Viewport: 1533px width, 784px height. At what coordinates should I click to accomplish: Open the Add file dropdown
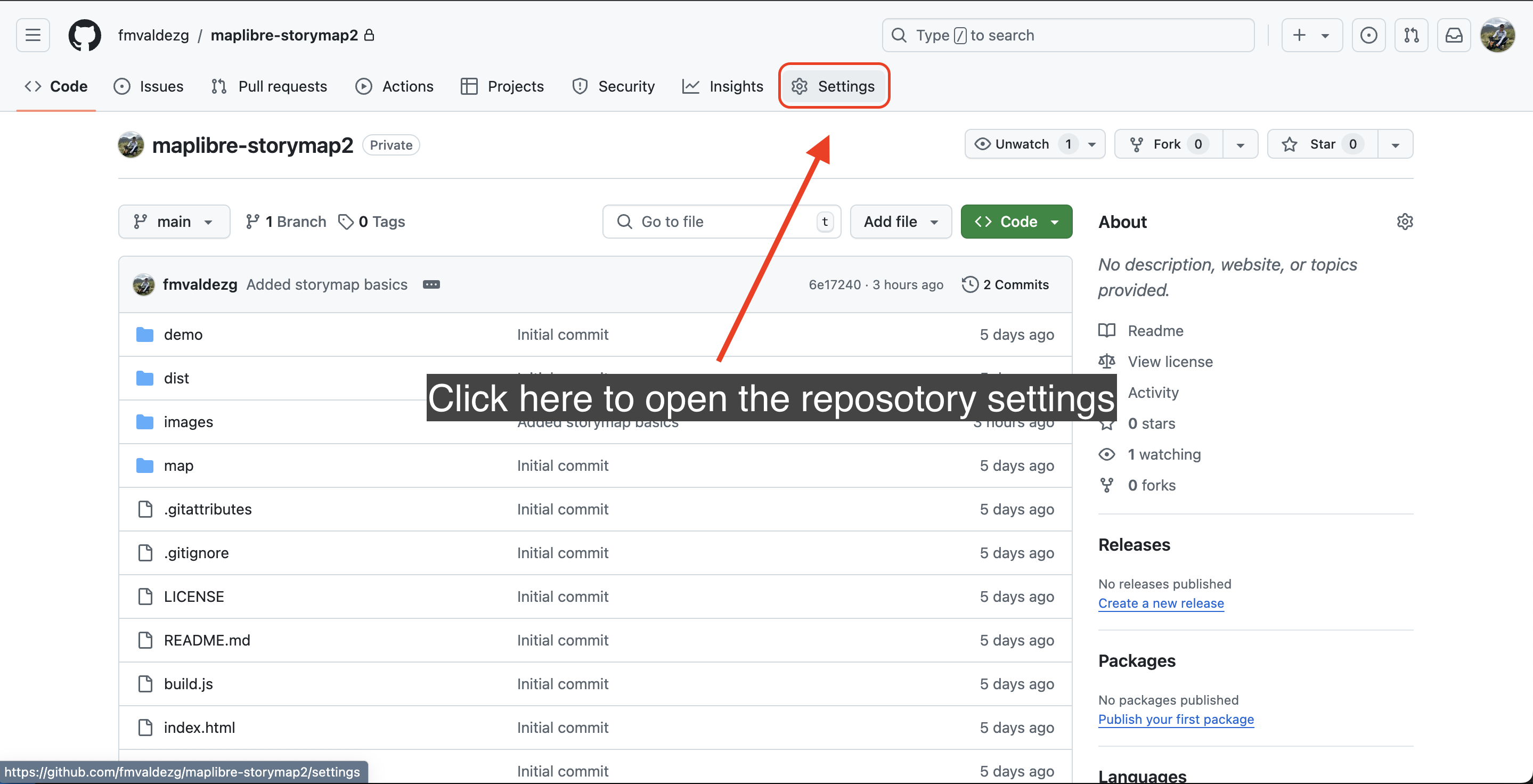tap(900, 221)
